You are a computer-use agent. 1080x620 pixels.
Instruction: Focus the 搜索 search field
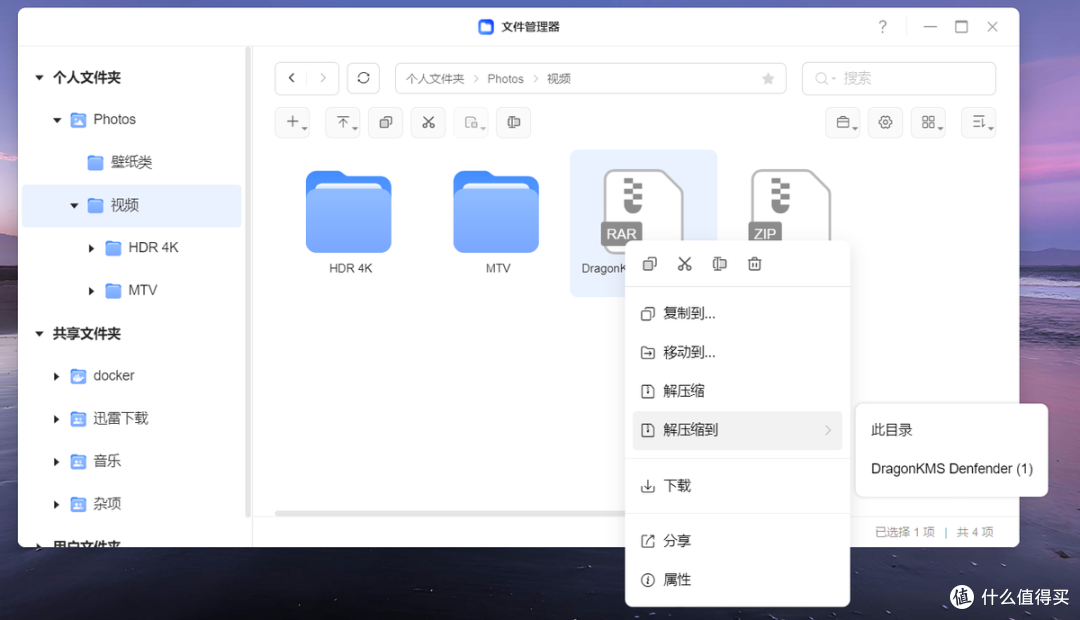click(899, 79)
